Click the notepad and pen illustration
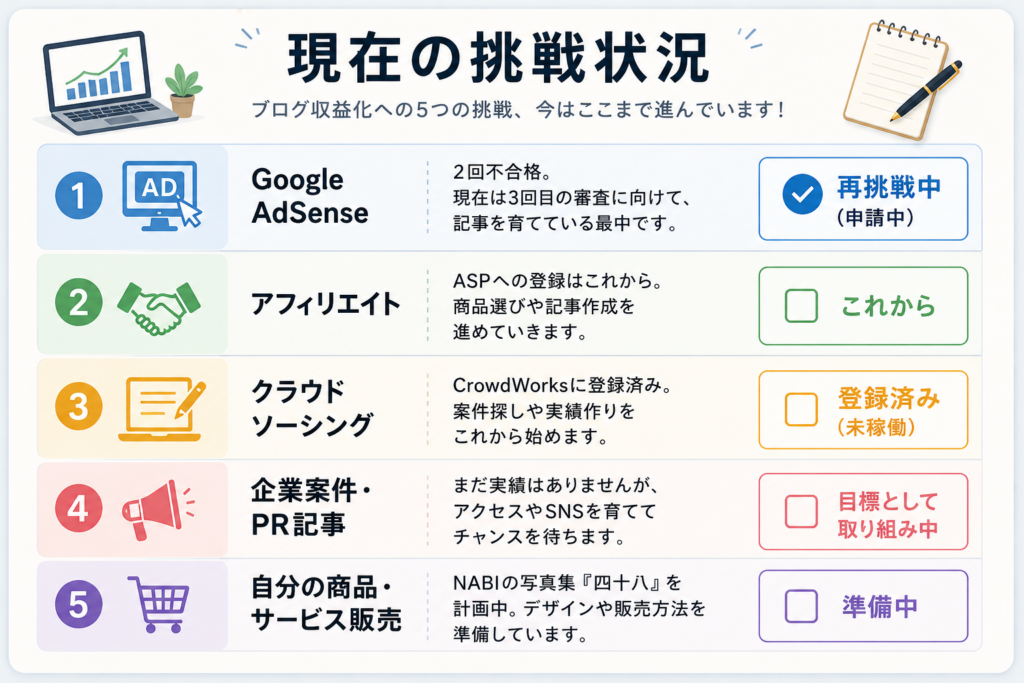Viewport: 1024px width, 683px height. click(x=902, y=80)
